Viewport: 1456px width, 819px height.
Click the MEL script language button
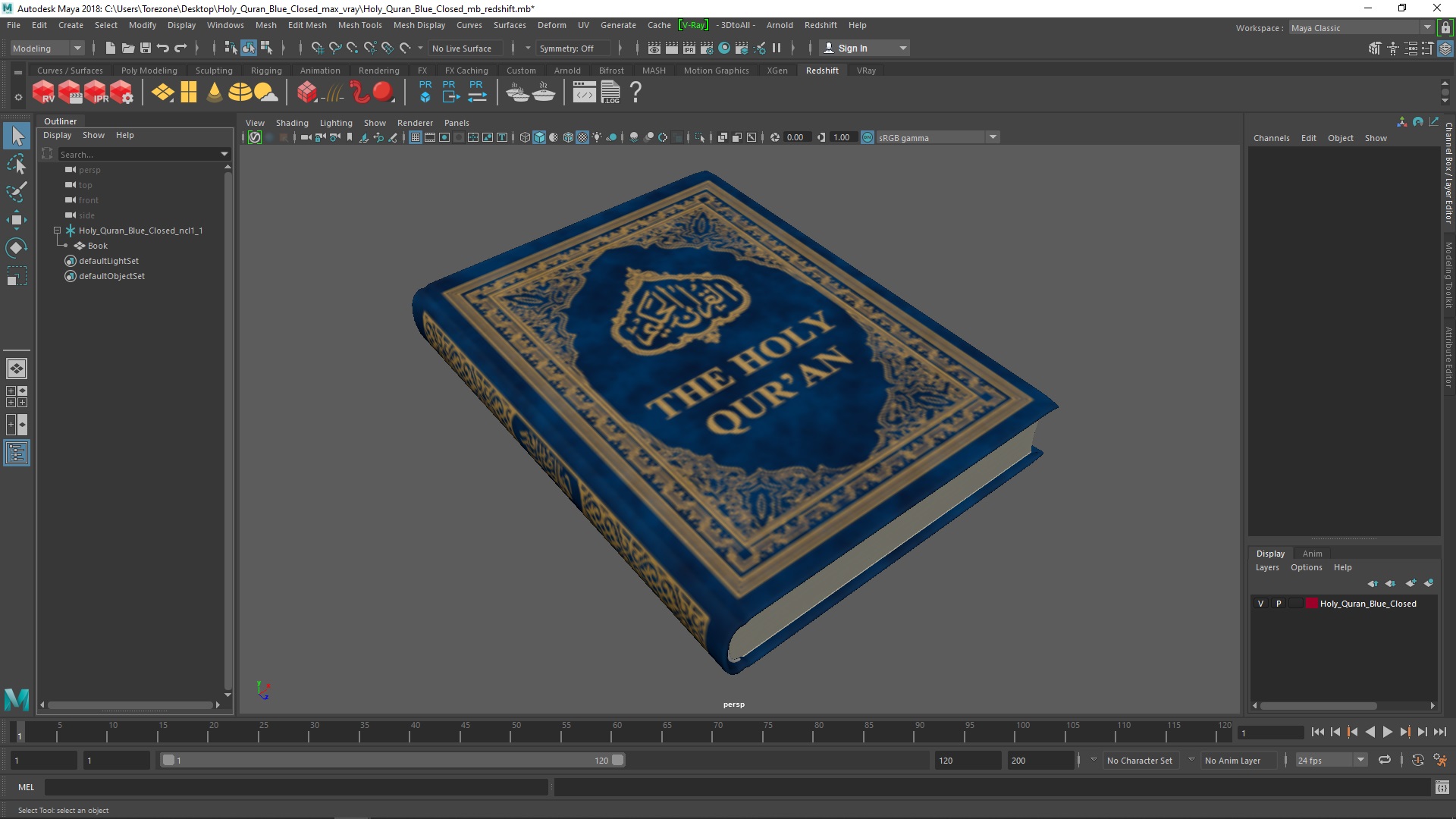(x=26, y=787)
